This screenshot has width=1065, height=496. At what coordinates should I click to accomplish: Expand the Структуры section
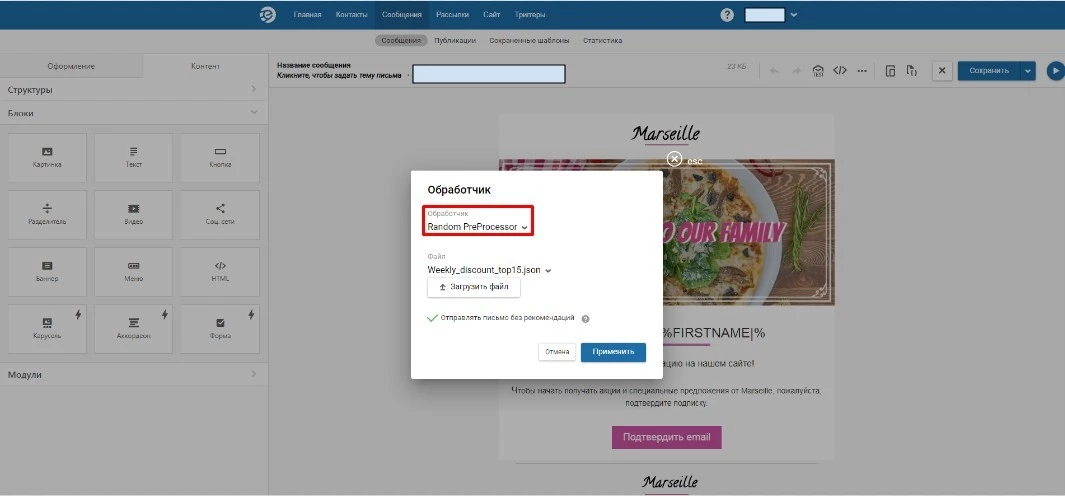click(133, 90)
